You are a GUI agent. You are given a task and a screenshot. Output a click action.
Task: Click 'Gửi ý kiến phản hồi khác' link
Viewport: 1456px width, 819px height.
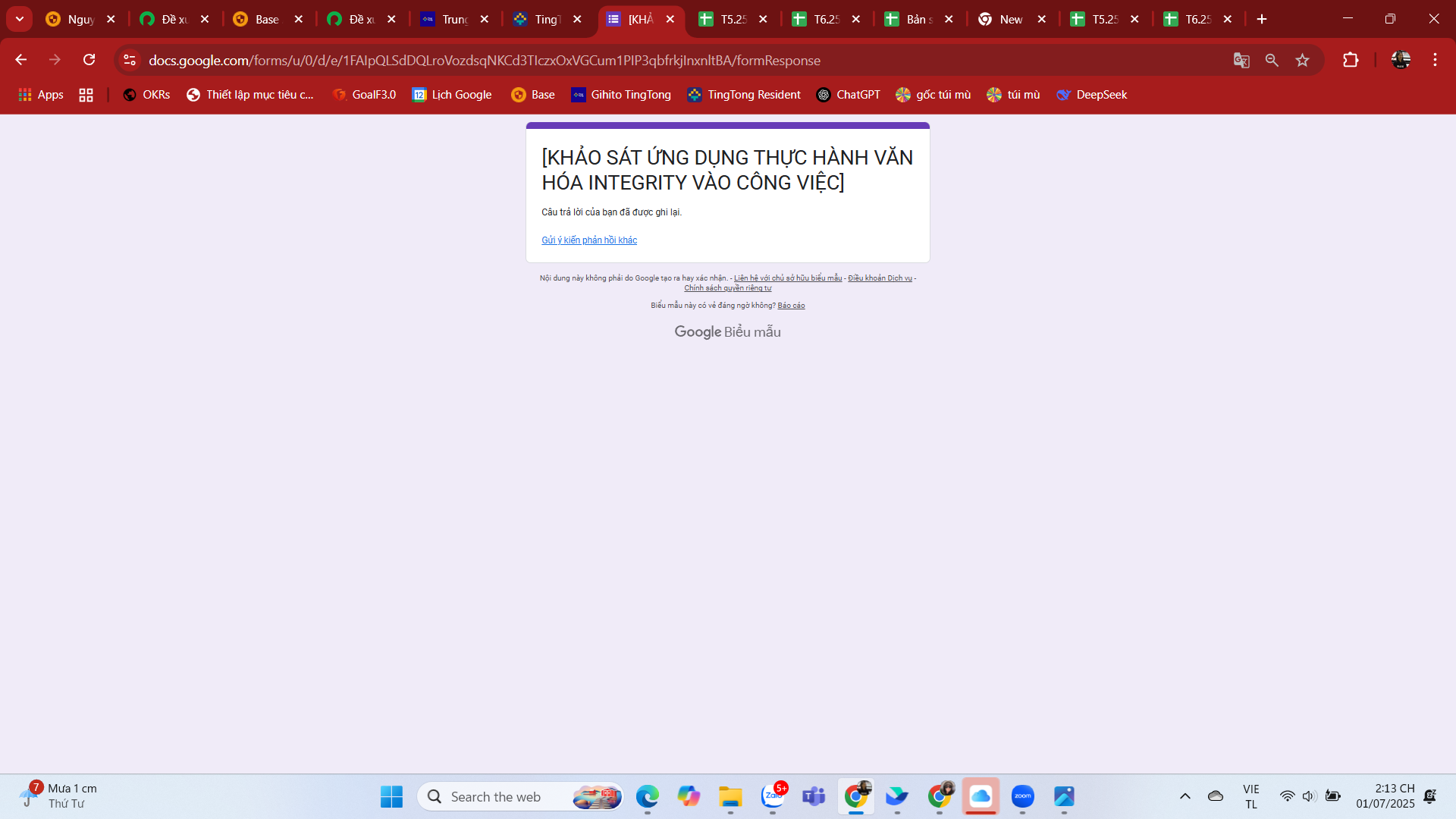click(x=588, y=240)
